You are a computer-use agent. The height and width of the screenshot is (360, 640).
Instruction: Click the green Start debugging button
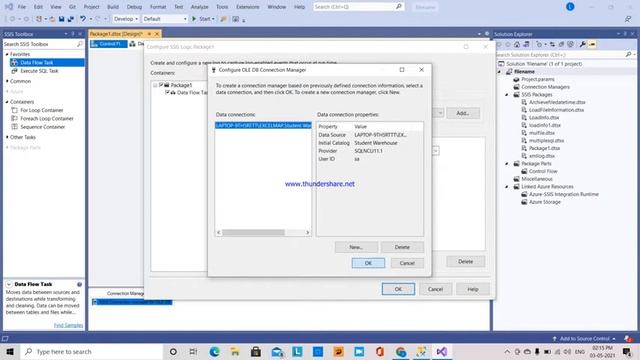coord(194,19)
